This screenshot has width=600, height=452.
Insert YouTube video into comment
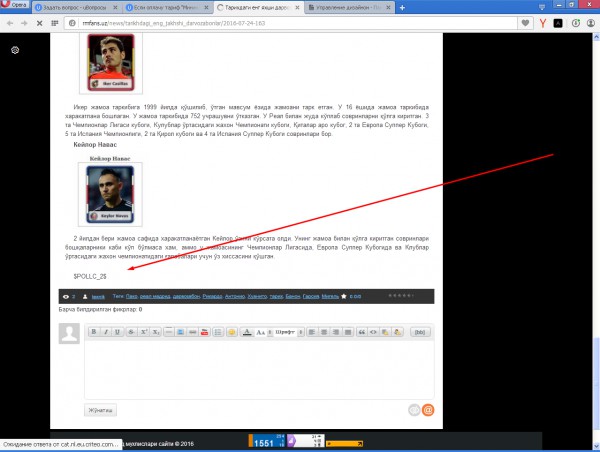[204, 332]
